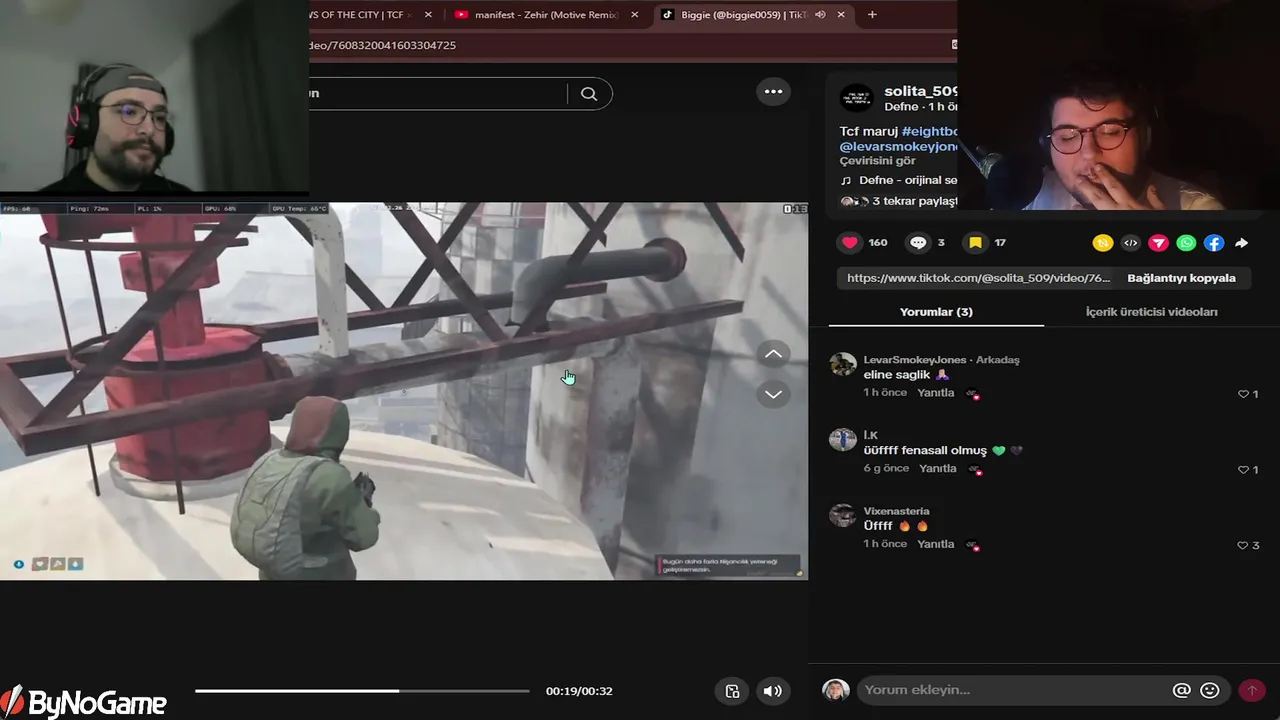Screen dimensions: 1280x720
Task: Post the comment with the red arrow button
Action: [x=1252, y=690]
